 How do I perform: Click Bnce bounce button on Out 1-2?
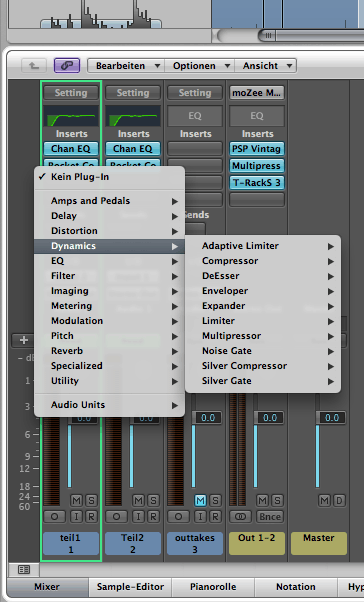[270, 516]
